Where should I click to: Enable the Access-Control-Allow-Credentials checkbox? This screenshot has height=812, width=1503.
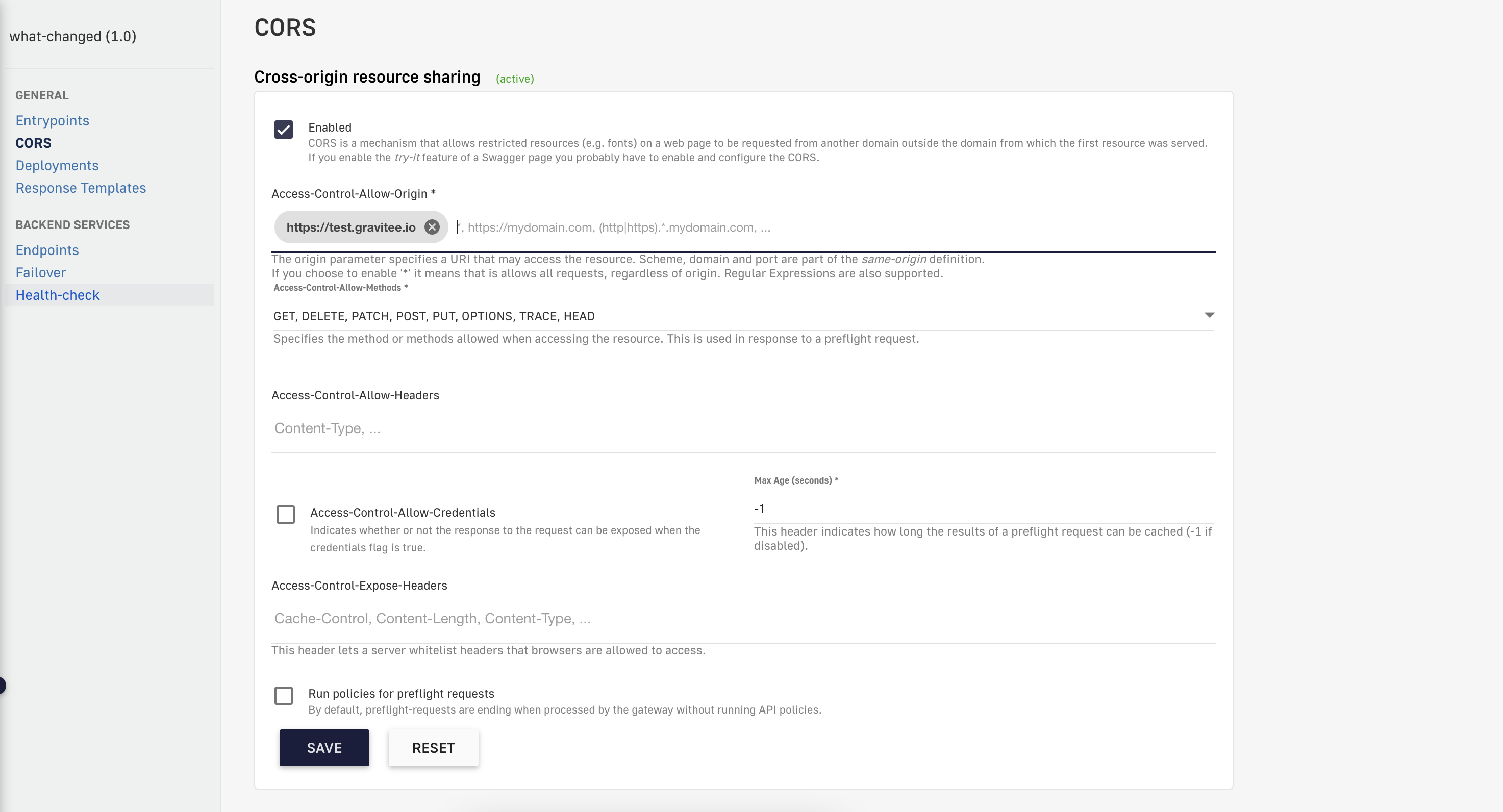[285, 514]
